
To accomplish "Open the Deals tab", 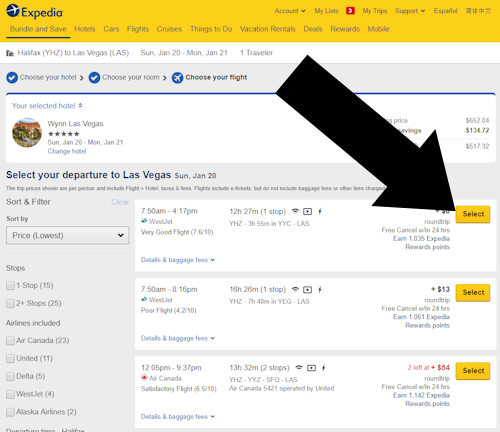I will click(x=313, y=29).
